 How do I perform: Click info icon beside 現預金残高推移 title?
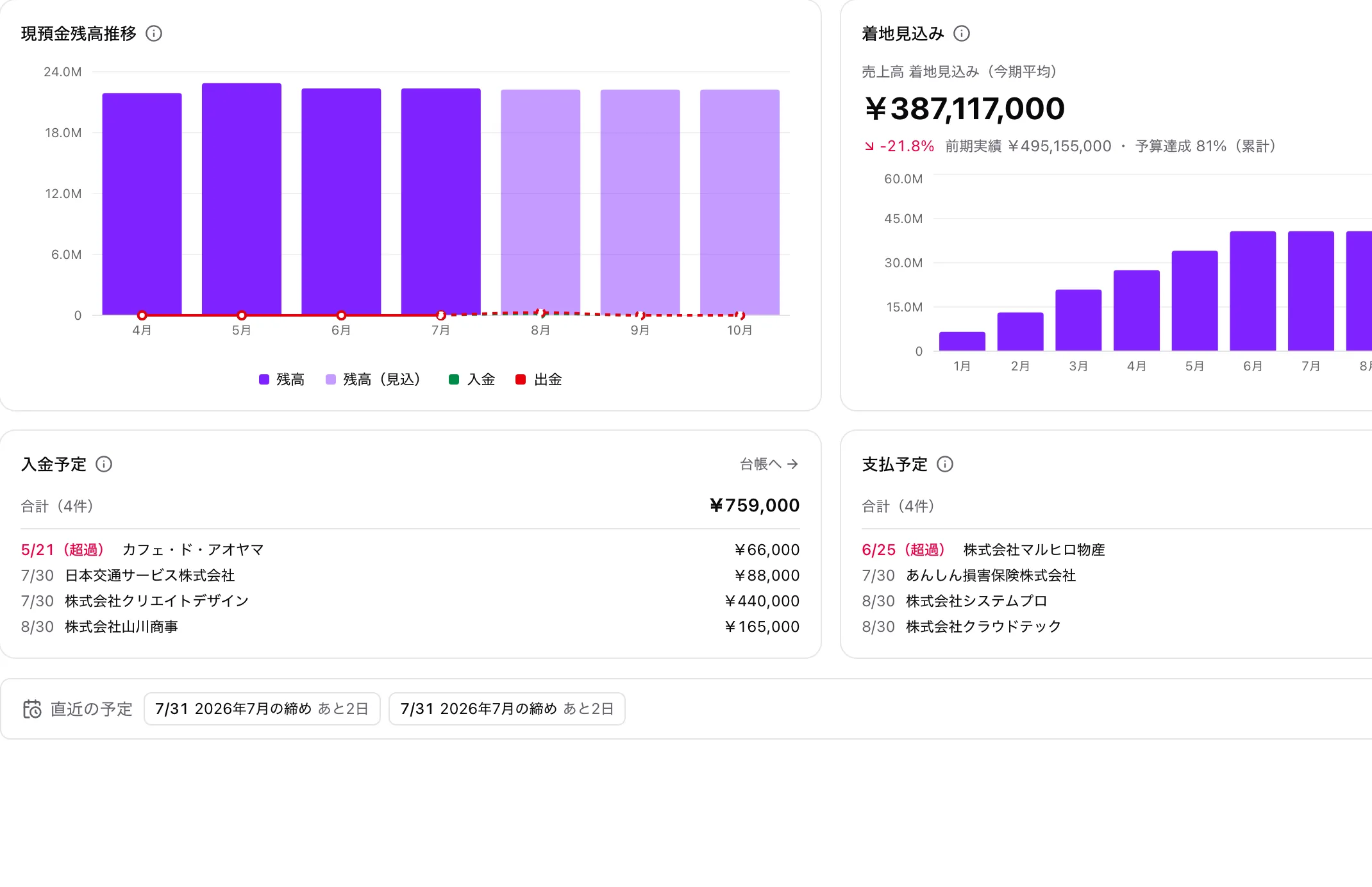(154, 33)
